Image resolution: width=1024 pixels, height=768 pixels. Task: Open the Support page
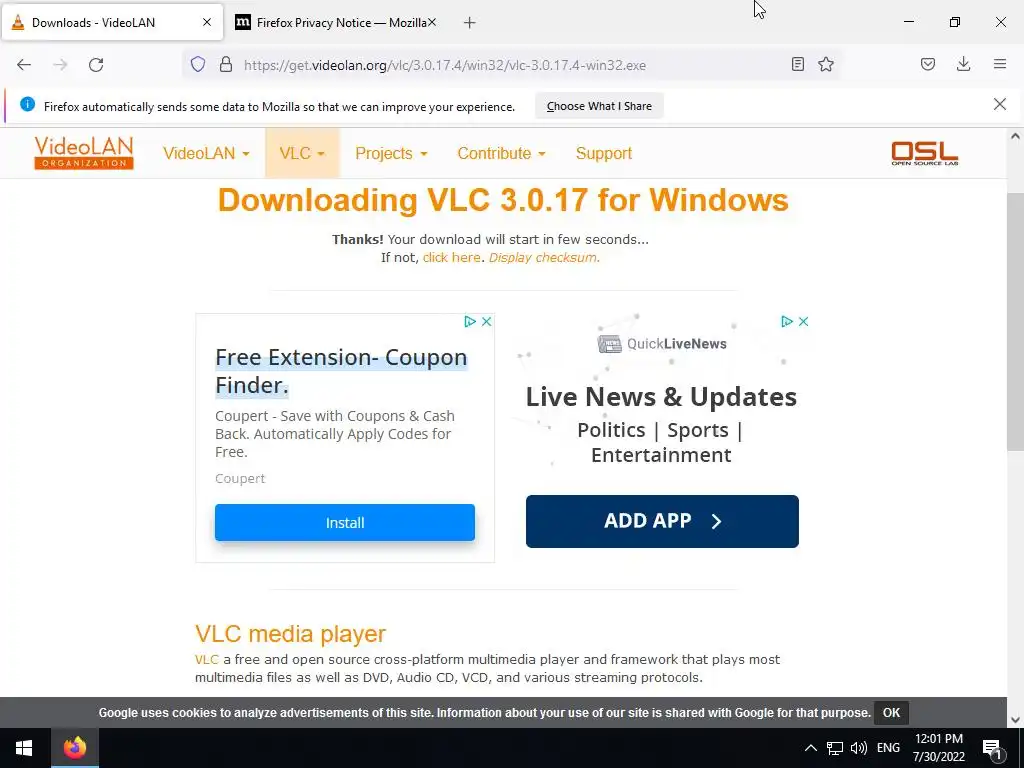604,153
